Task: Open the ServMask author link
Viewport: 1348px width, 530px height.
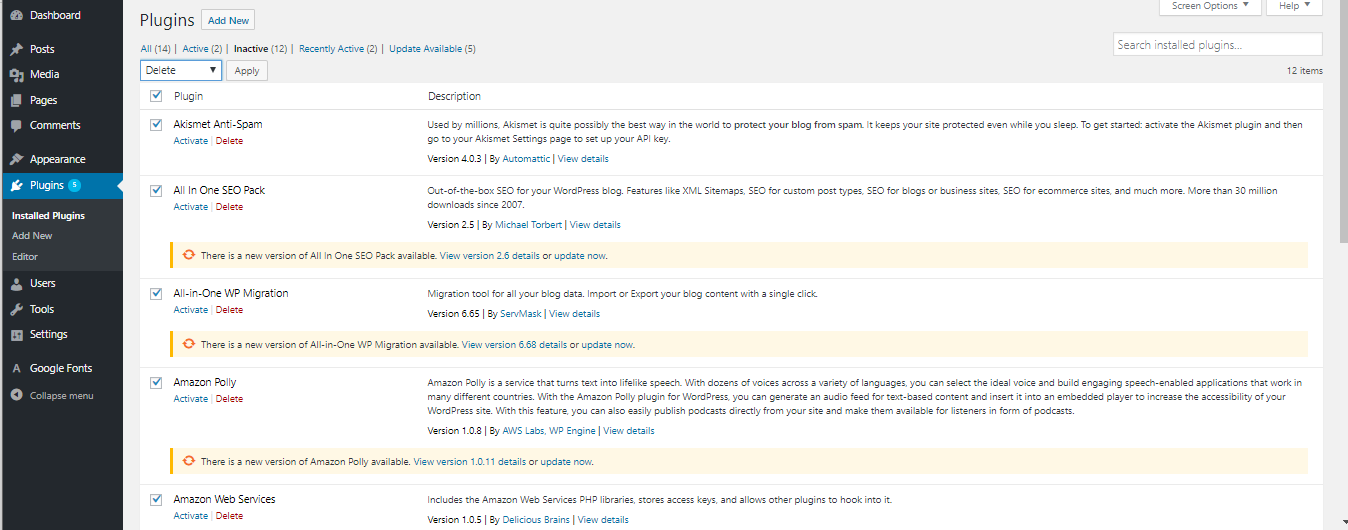Action: click(520, 314)
